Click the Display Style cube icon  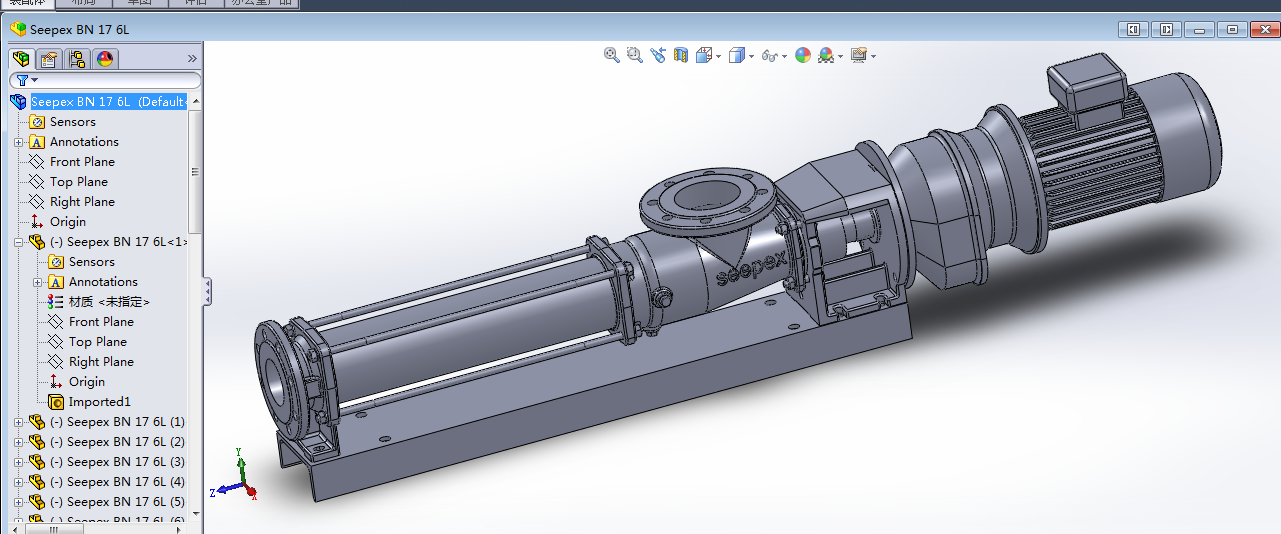(737, 55)
